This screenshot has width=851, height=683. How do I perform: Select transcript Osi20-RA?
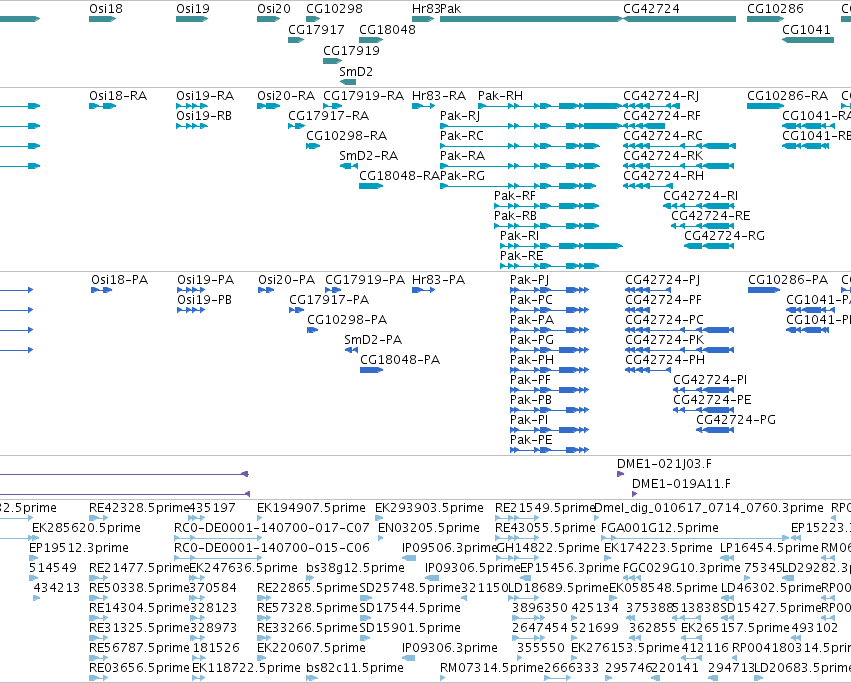click(286, 96)
